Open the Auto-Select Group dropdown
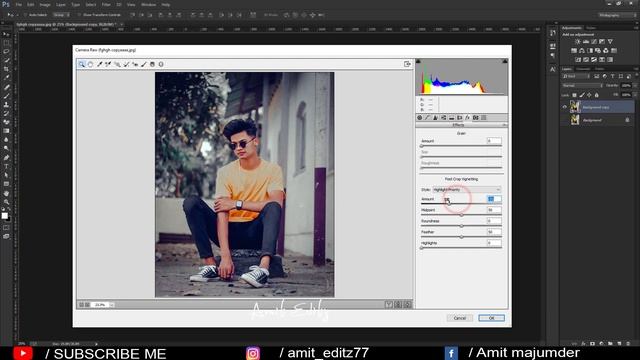640x360 pixels. coord(61,15)
